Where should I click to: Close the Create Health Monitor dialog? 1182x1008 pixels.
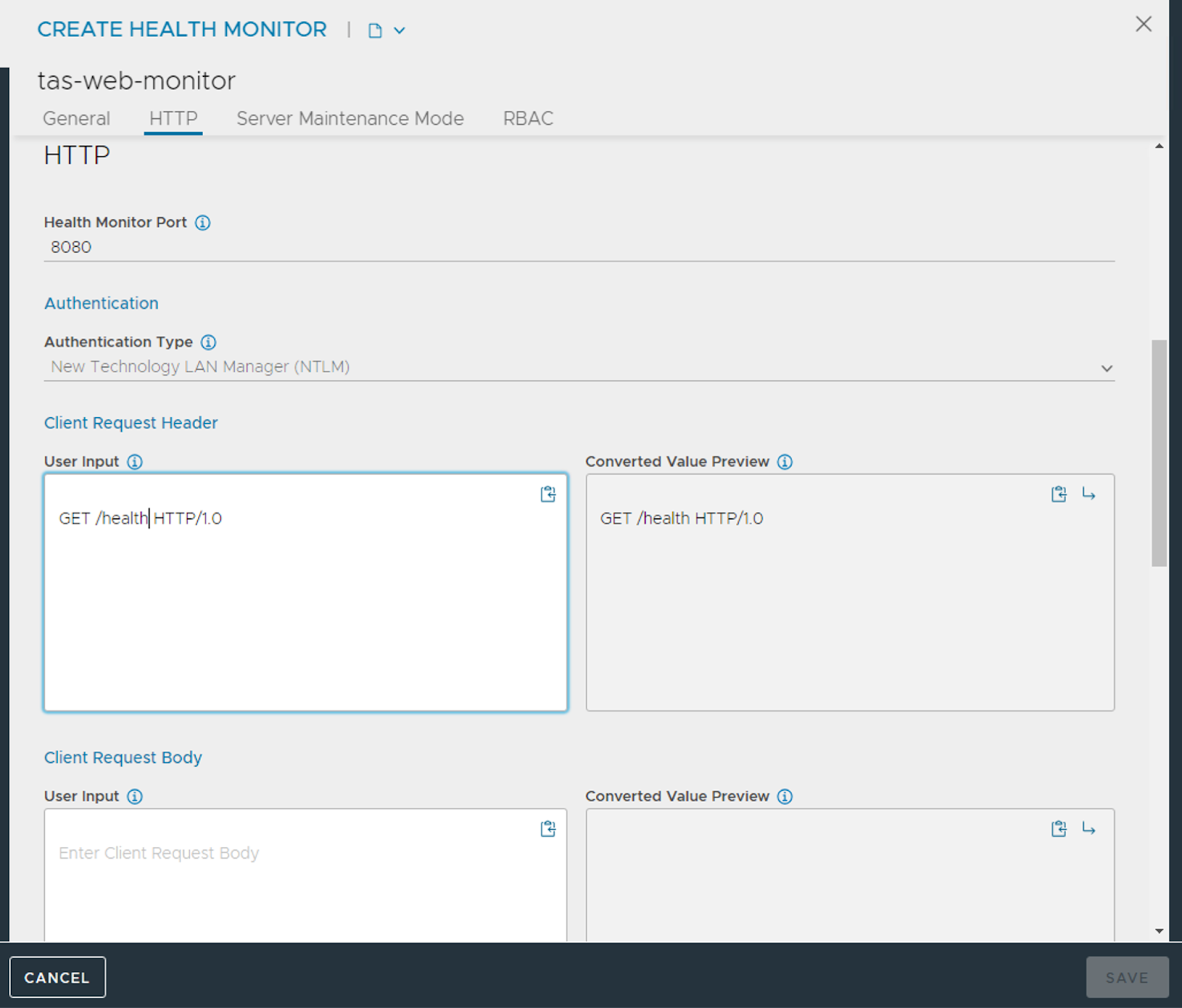coord(1144,24)
